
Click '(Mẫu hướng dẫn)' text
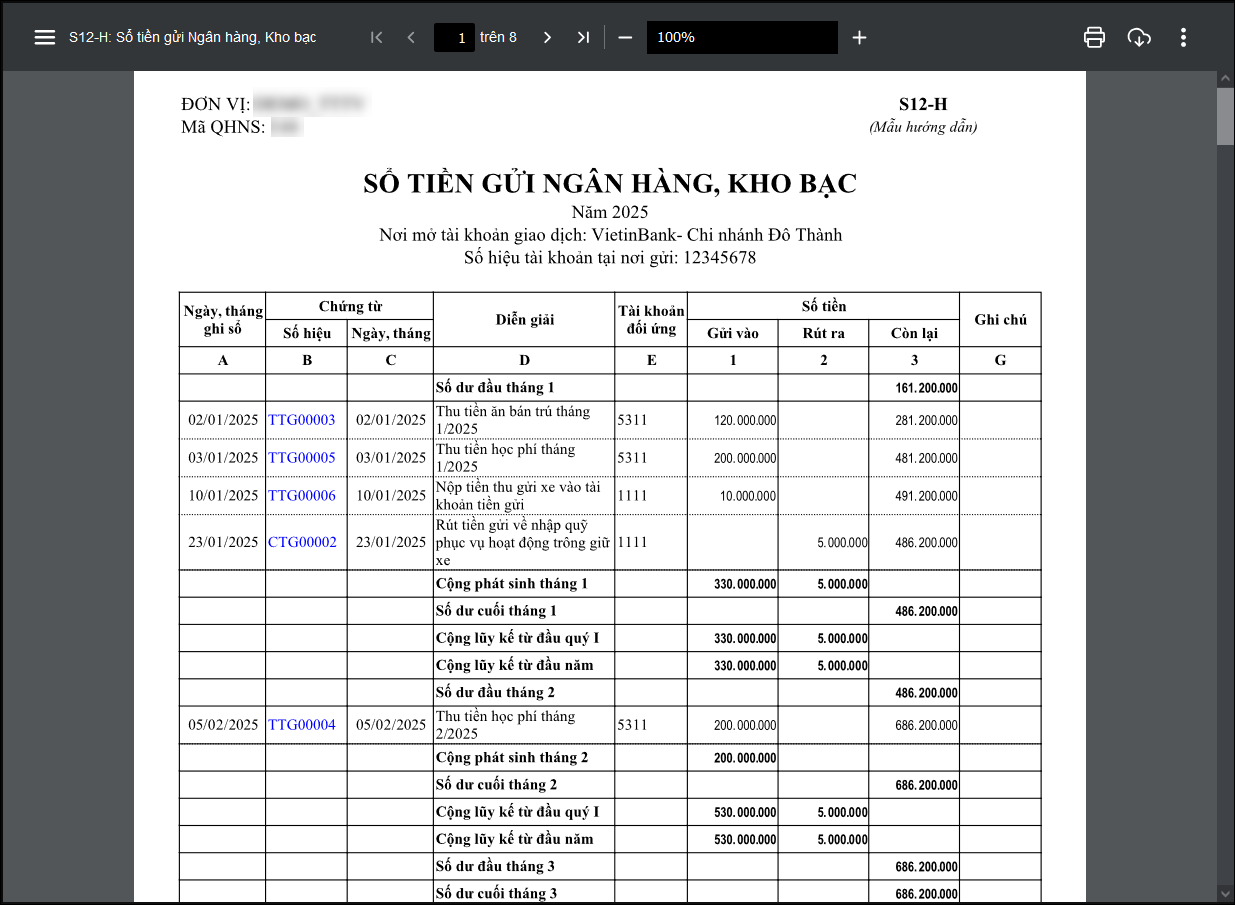coord(923,127)
